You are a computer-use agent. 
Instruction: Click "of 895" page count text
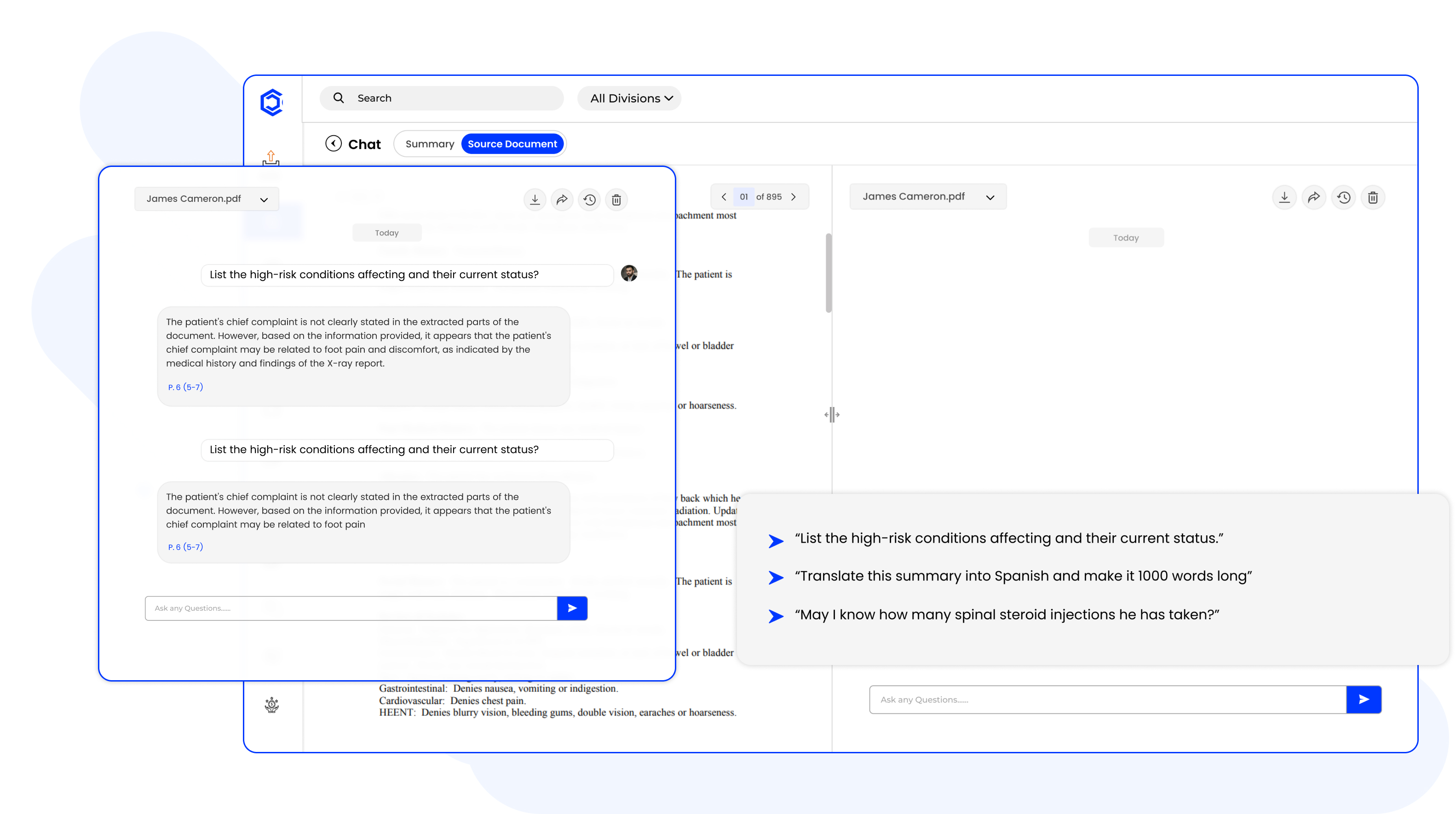click(x=769, y=196)
